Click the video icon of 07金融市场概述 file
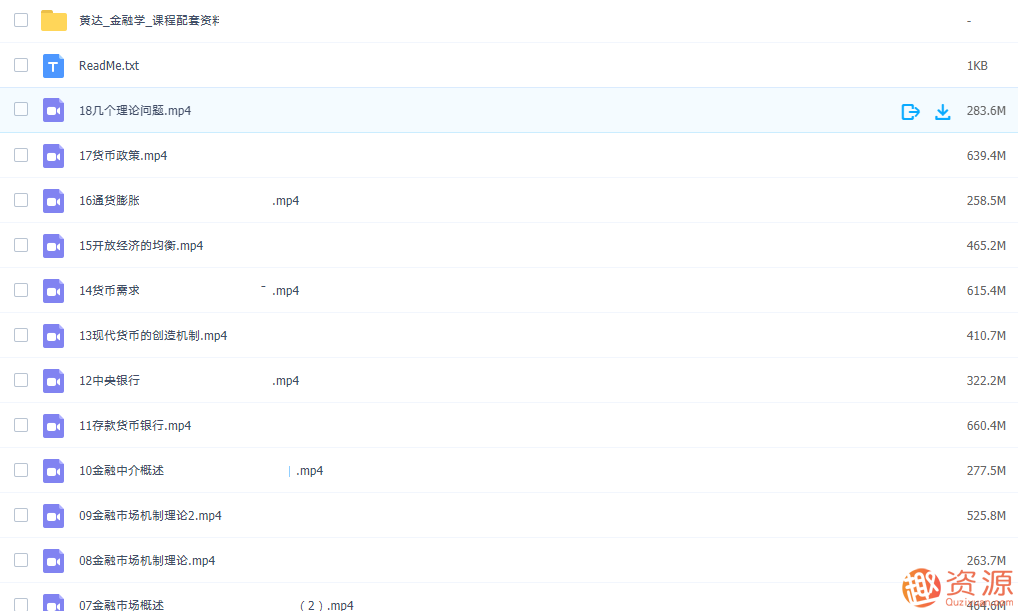This screenshot has width=1018, height=611. click(53, 603)
